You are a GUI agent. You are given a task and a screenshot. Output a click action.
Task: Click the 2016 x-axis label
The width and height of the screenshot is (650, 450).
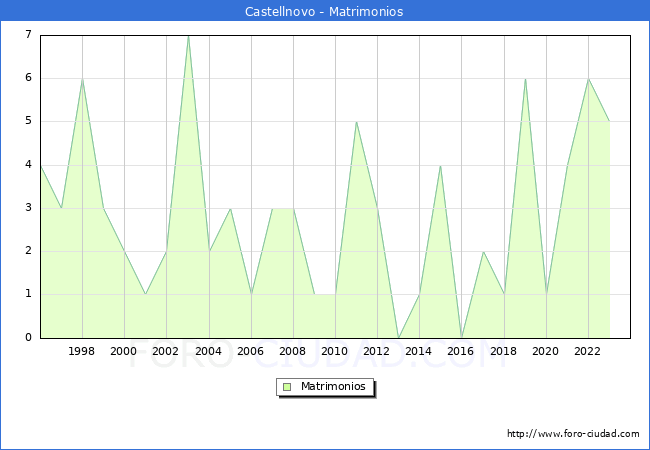click(x=461, y=351)
